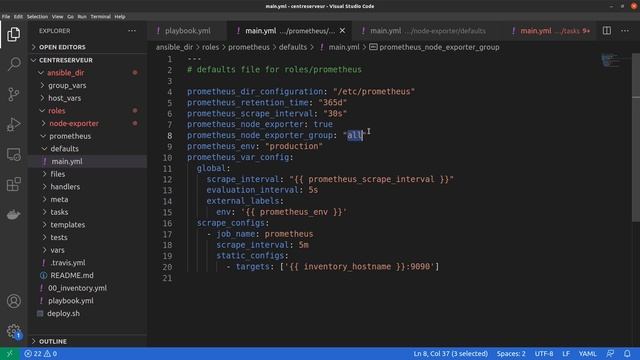Open the Go menu
The height and width of the screenshot is (360, 640).
(70, 17)
